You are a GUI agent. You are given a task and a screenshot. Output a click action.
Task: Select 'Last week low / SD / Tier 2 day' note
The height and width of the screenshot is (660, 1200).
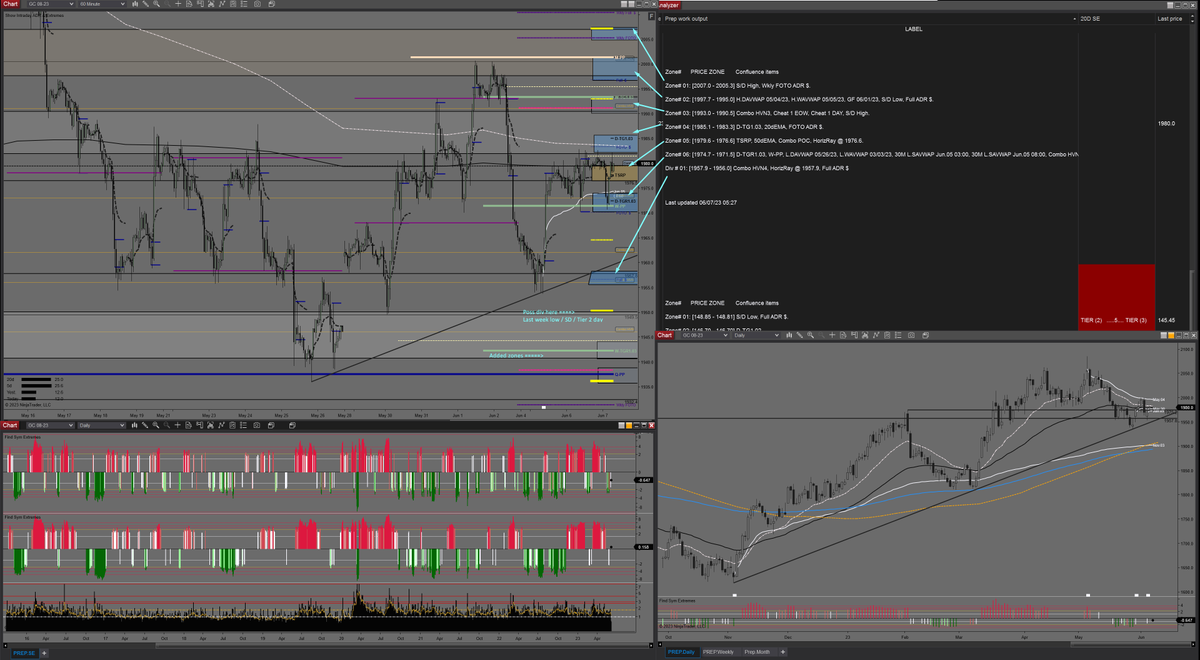pyautogui.click(x=562, y=319)
